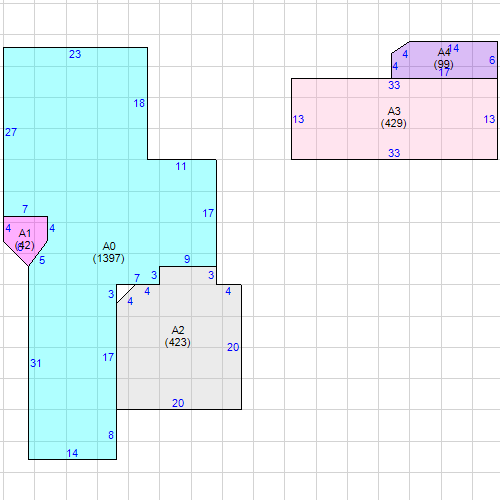Screen dimensions: 500x500
Task: Click the 31 dimension label in A0
Action: pos(36,363)
